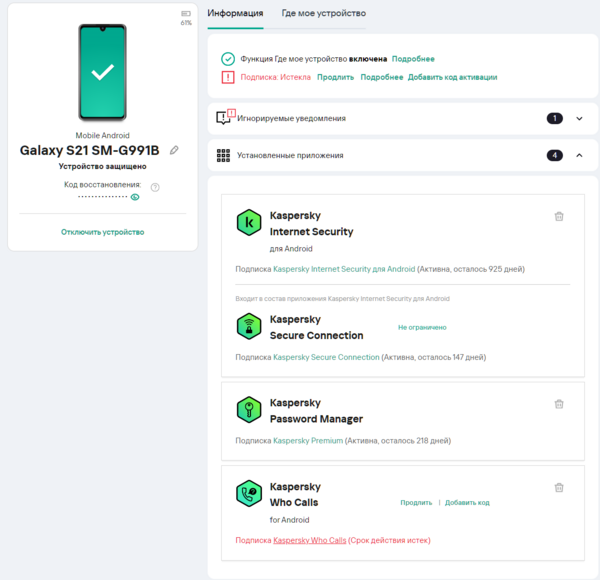Open Kaspersky Internet Security для Android subscription link
600x580 pixels.
pos(344,269)
